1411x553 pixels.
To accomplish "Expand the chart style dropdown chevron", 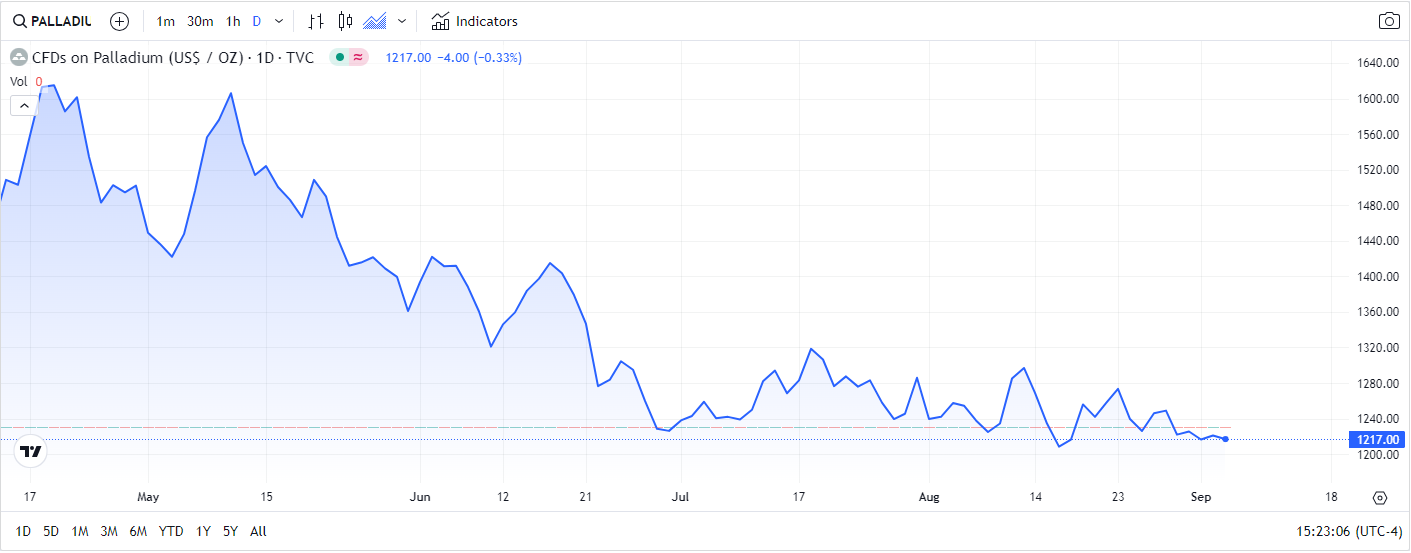I will (x=402, y=21).
